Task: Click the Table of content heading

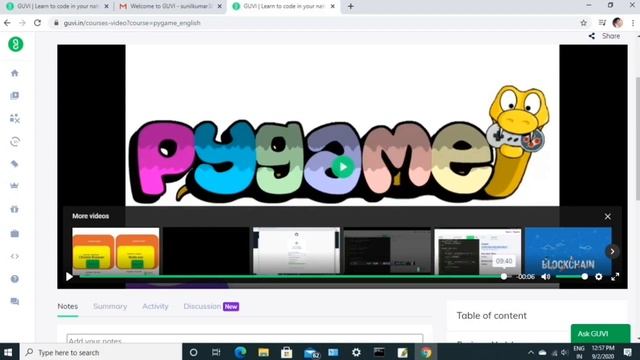Action: point(491,316)
